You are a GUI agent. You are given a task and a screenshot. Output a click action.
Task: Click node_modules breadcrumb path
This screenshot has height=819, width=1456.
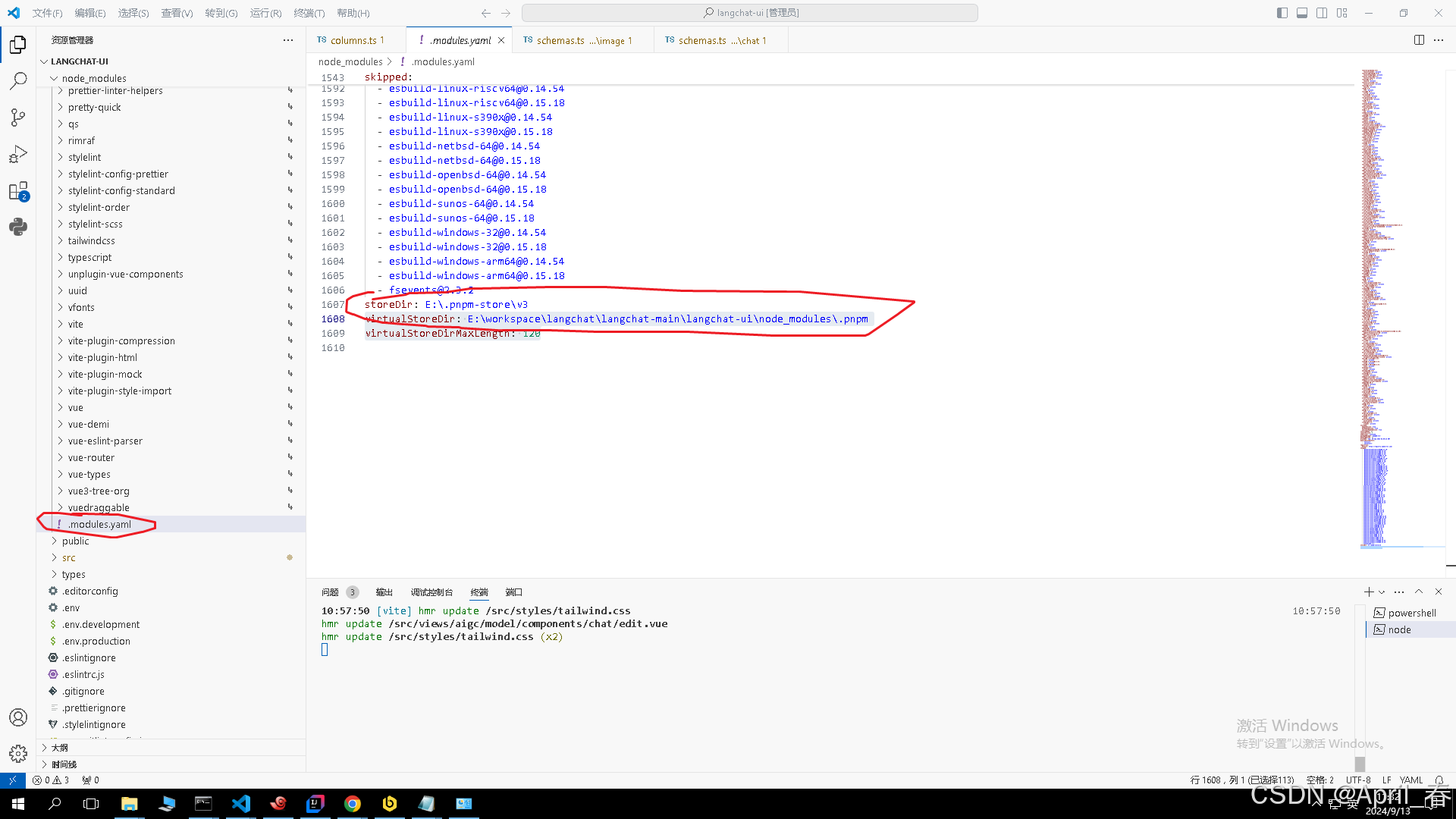point(350,62)
